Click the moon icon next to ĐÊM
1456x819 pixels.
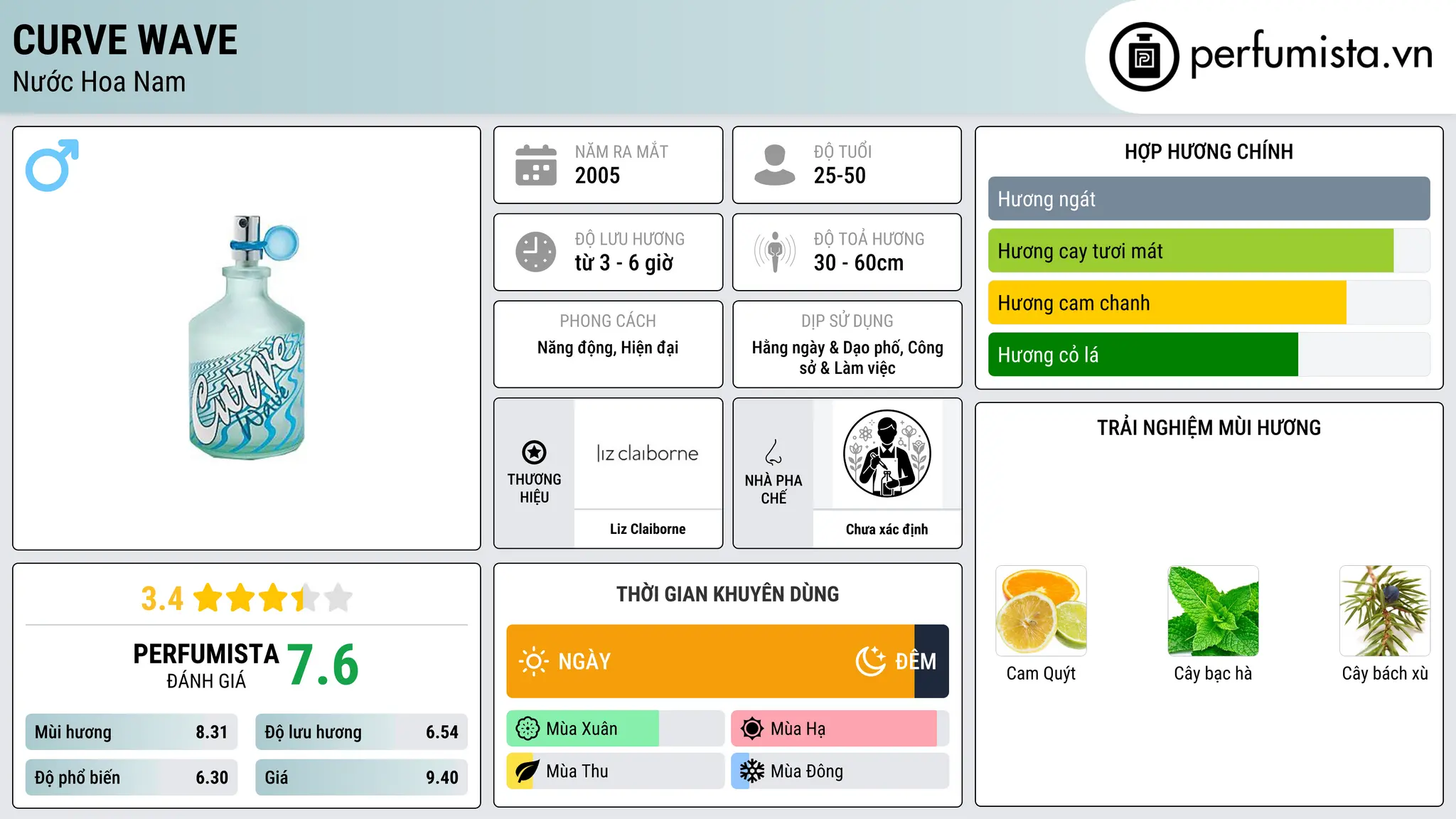(x=870, y=661)
